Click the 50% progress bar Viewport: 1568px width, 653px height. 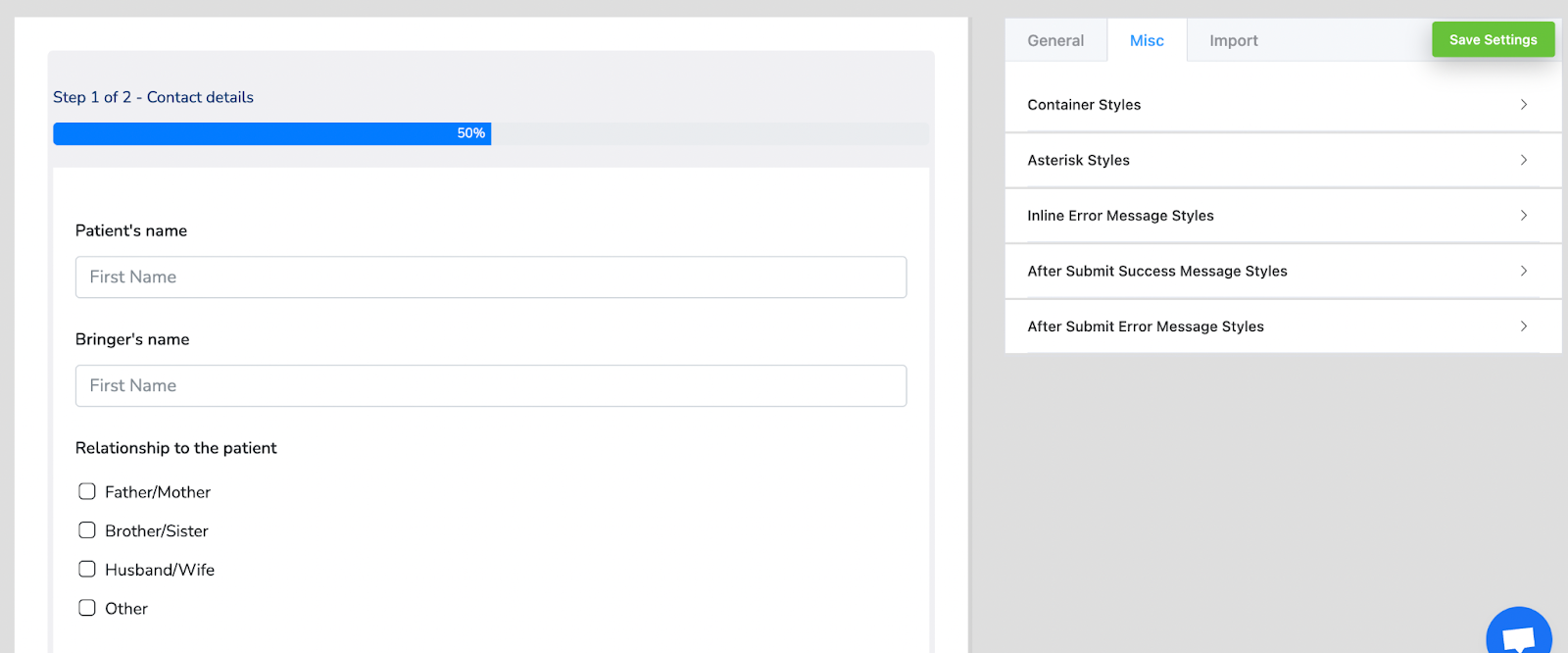tap(491, 133)
